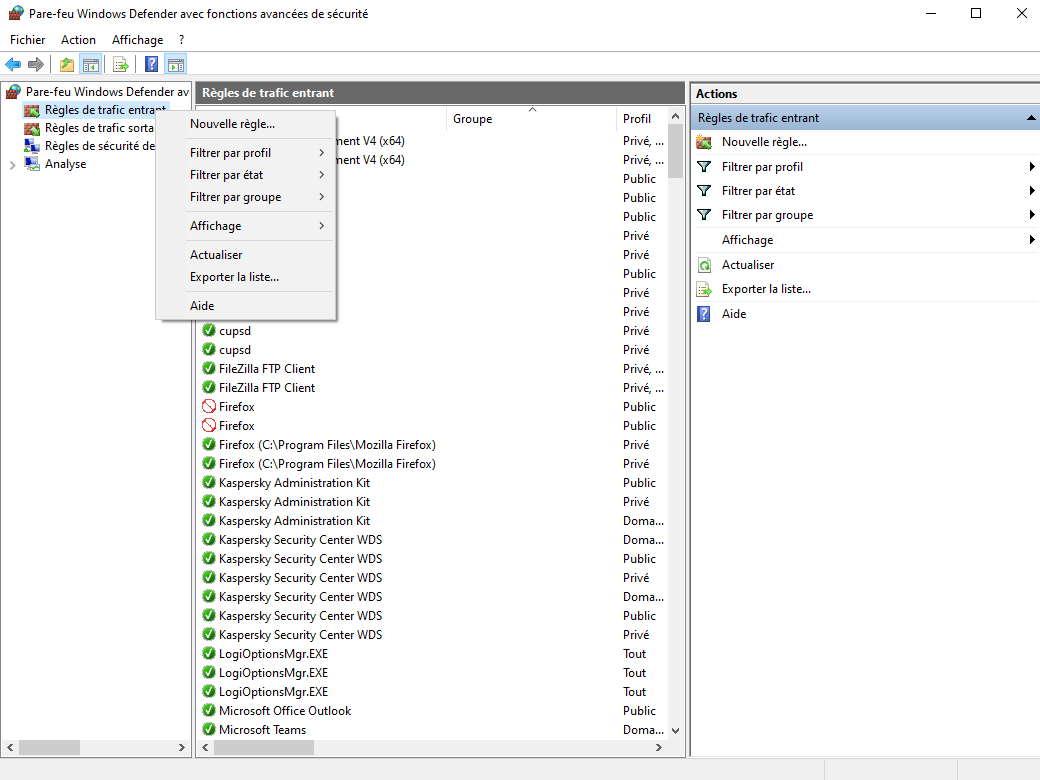Open the ? help menu
Screen dimensions: 1040x780
tap(181, 40)
